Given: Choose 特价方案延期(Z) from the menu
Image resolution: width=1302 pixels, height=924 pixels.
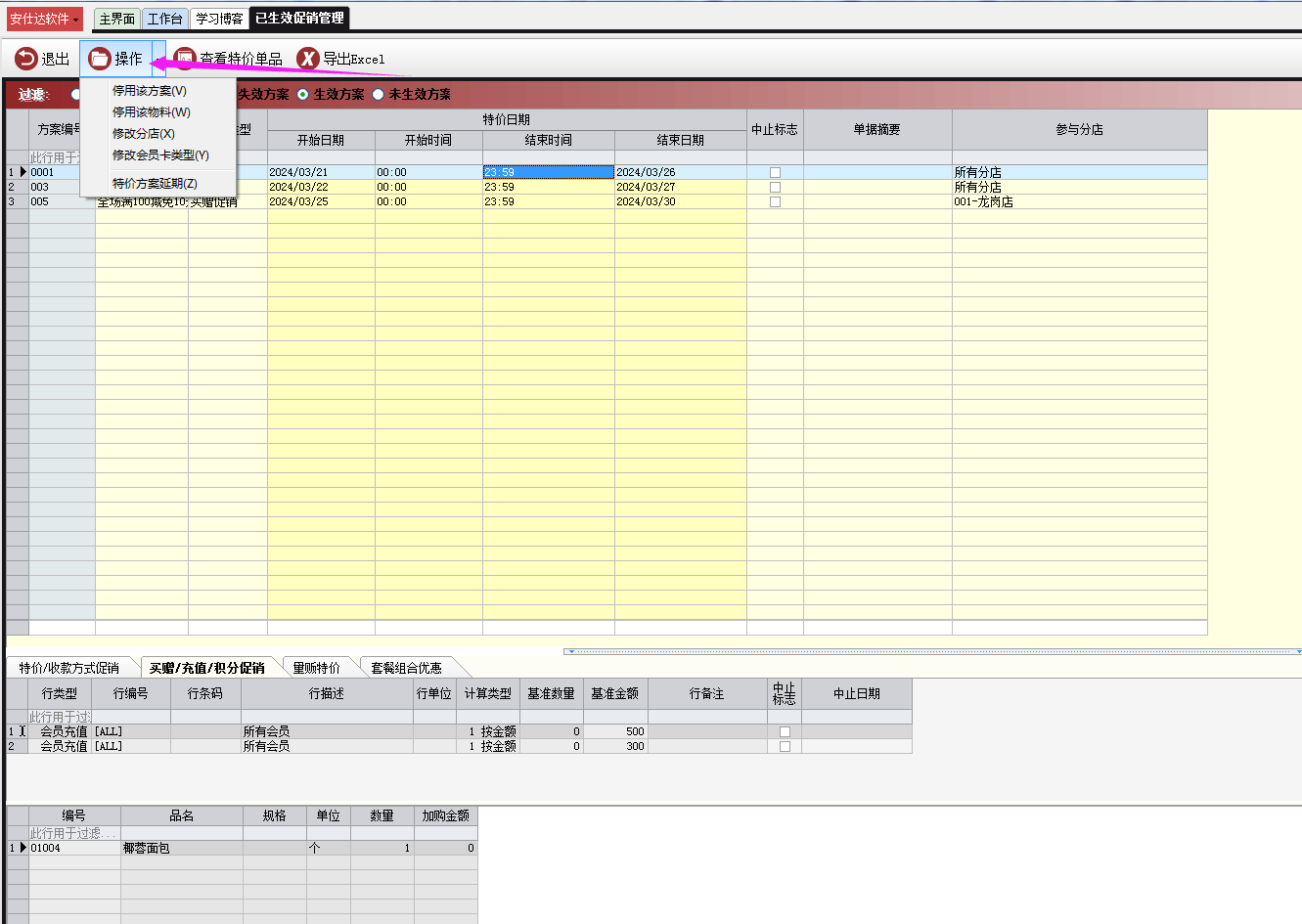Looking at the screenshot, I should click(155, 184).
